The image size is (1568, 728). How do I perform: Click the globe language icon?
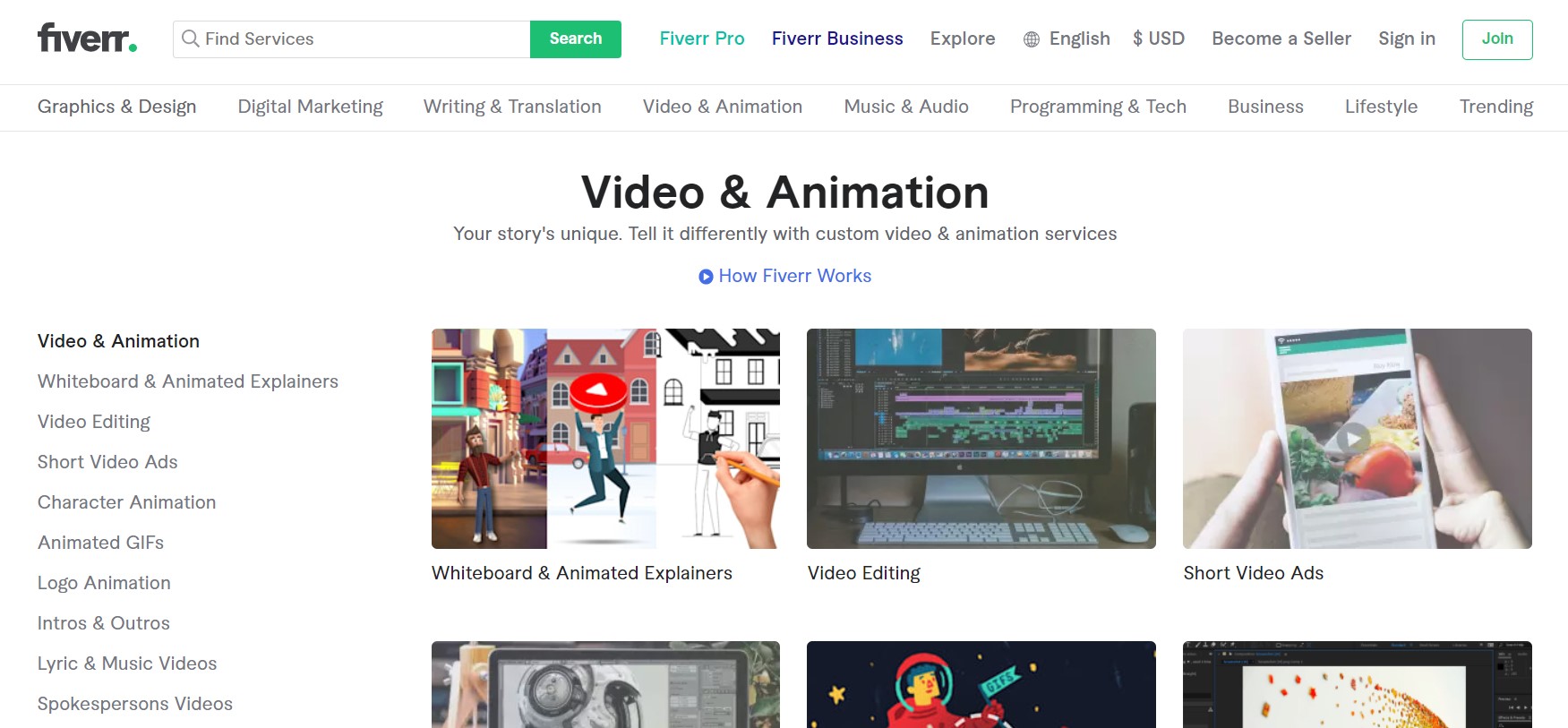1032,39
